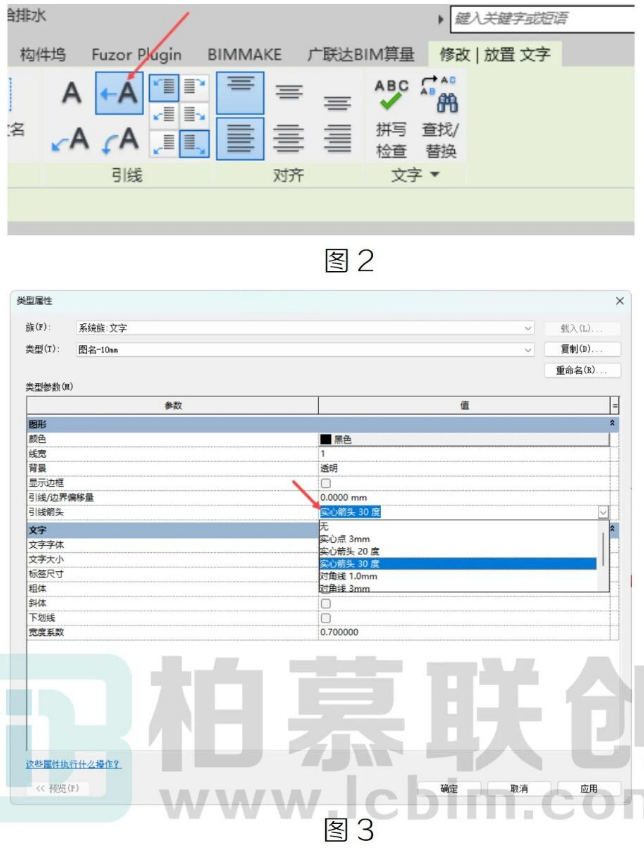Screen dimensions: 644x848
Task: Open 这些属性执行什么操作? help link
Action: coord(74,764)
